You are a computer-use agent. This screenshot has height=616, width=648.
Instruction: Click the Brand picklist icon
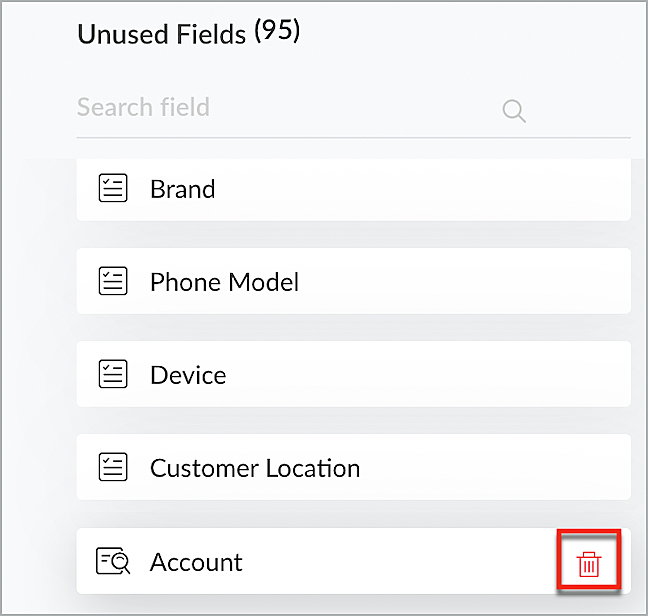pos(113,188)
